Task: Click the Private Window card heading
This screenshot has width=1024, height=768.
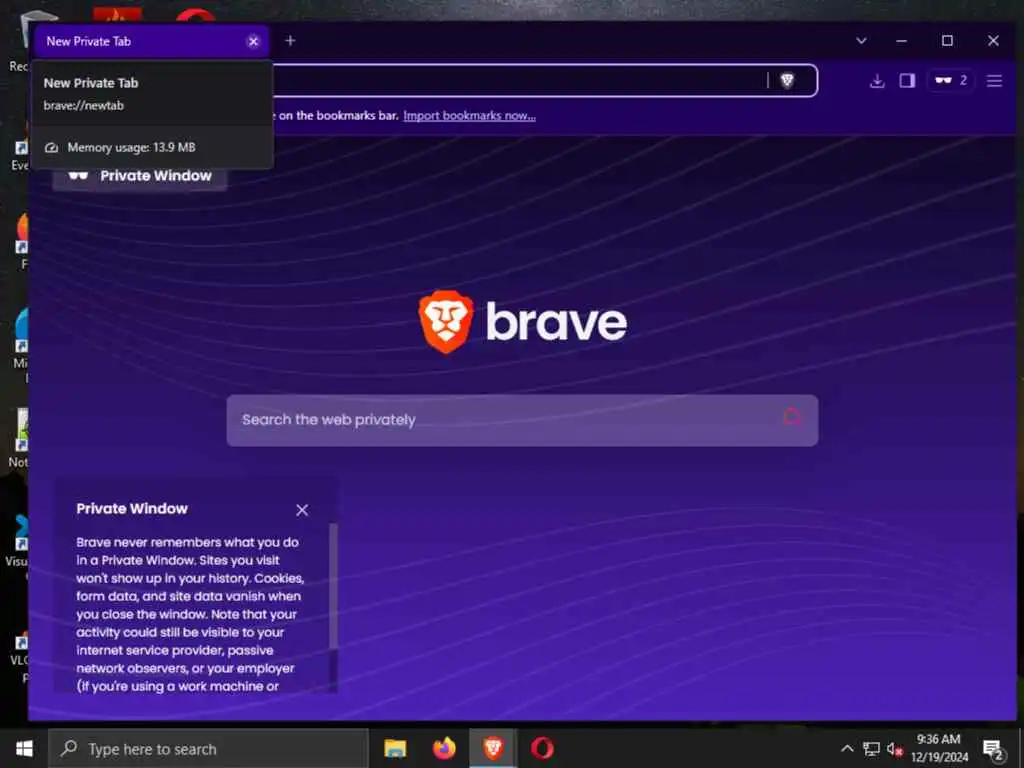Action: click(x=132, y=509)
